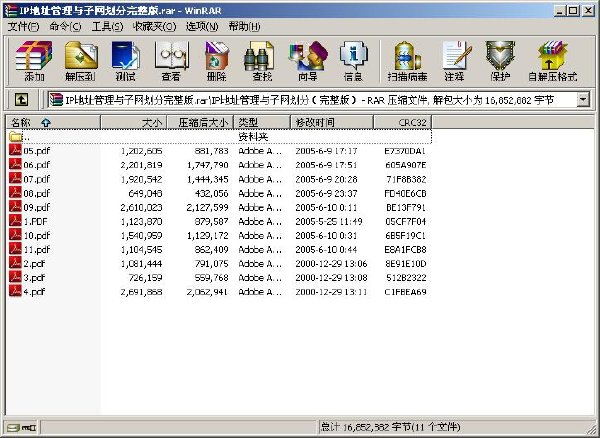The image size is (600, 438).
Task: Sort by the 修改时间 column header
Action: (332, 122)
